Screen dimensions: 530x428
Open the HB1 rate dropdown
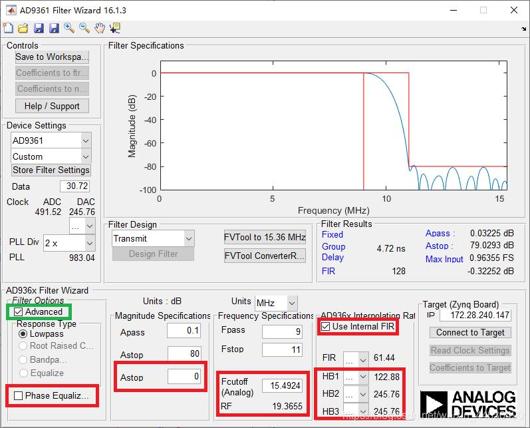(x=356, y=377)
